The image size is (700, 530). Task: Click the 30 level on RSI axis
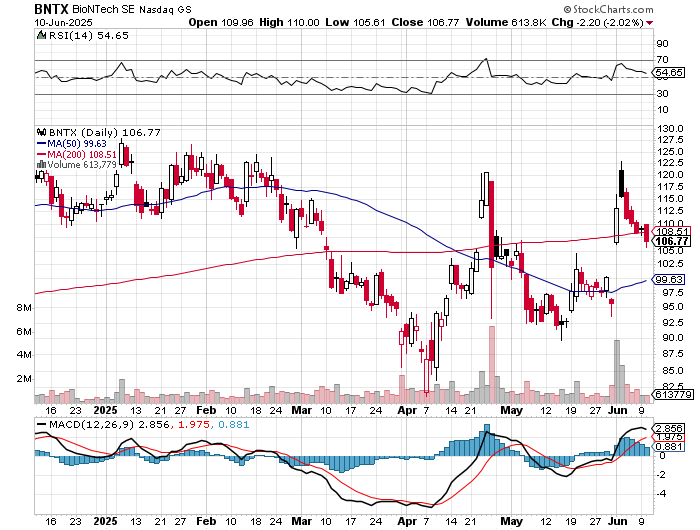[x=662, y=94]
